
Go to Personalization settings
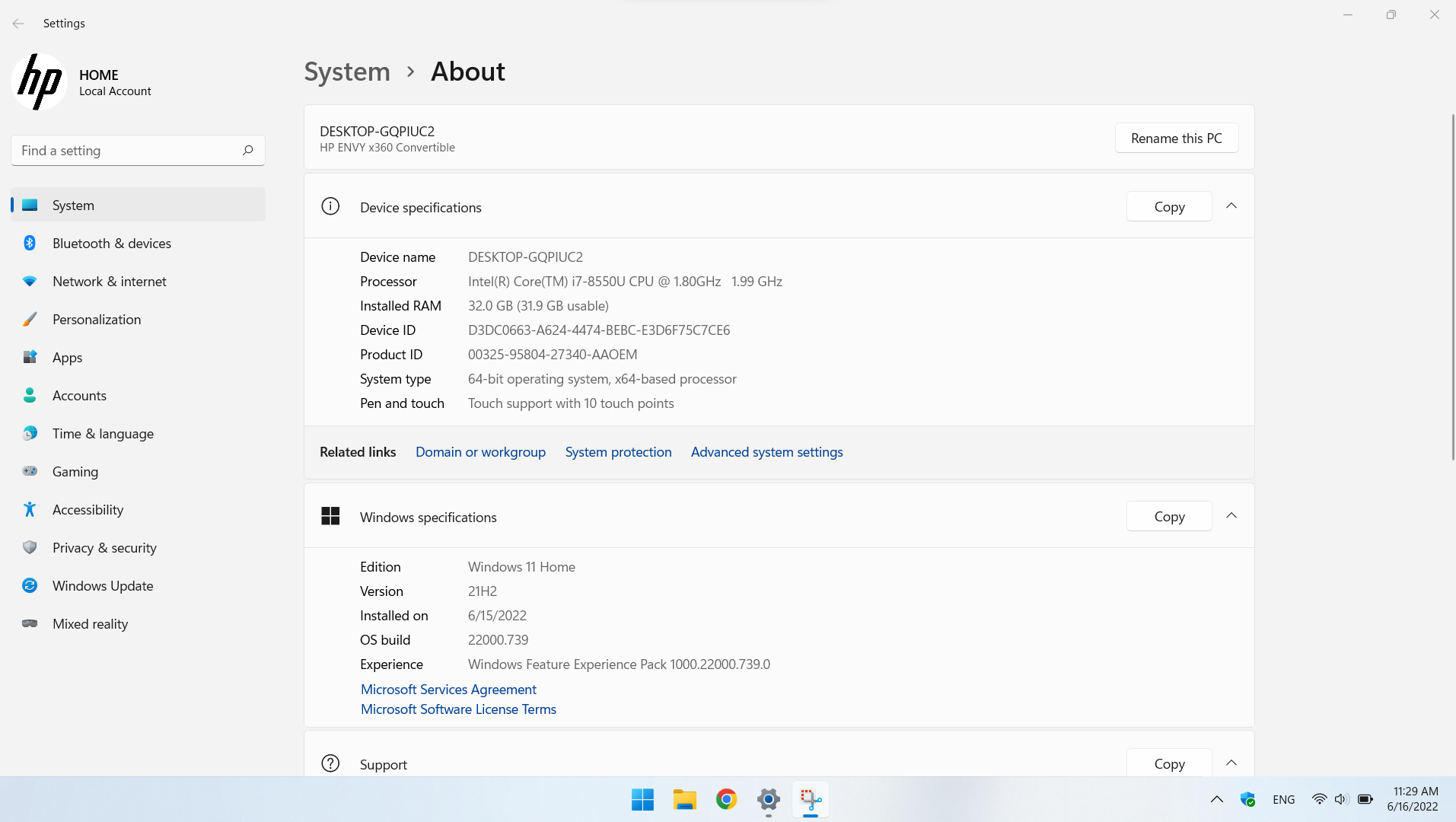139,319
